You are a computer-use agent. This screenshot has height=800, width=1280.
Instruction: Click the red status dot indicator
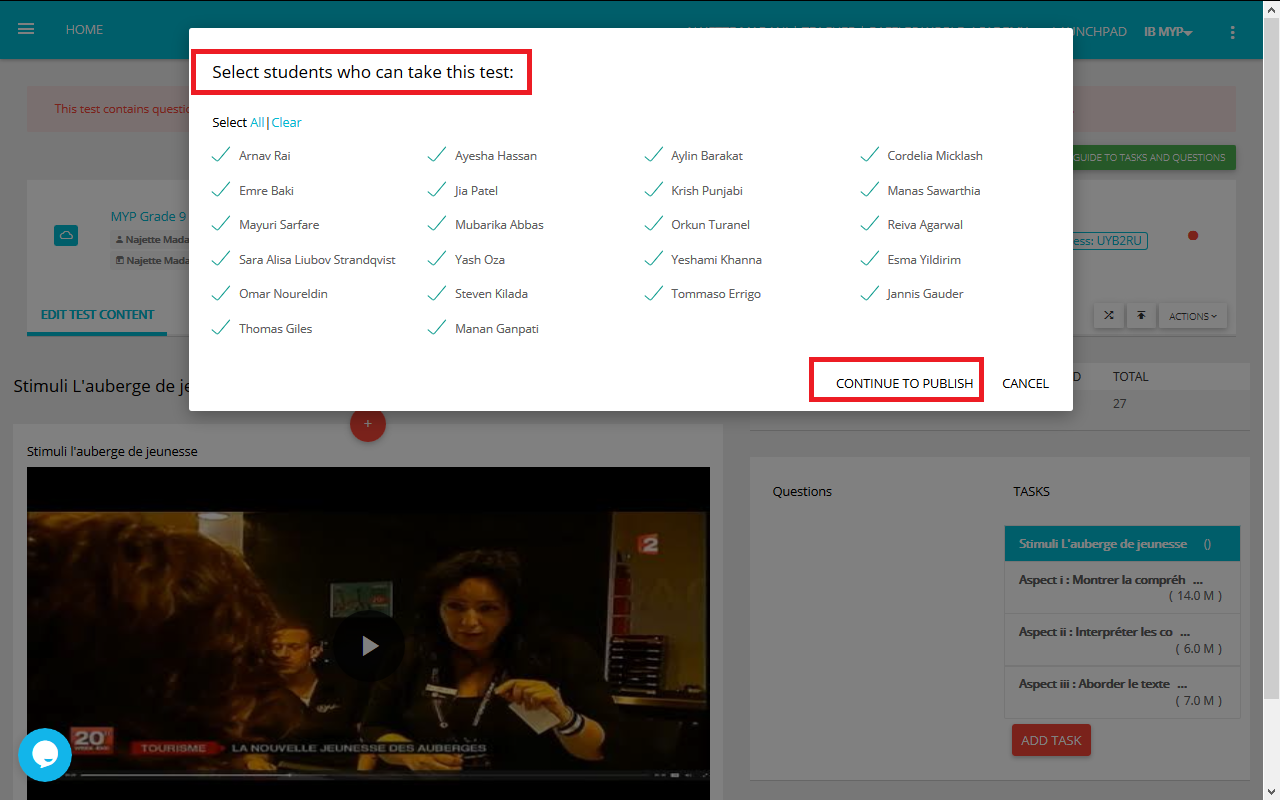click(1192, 236)
